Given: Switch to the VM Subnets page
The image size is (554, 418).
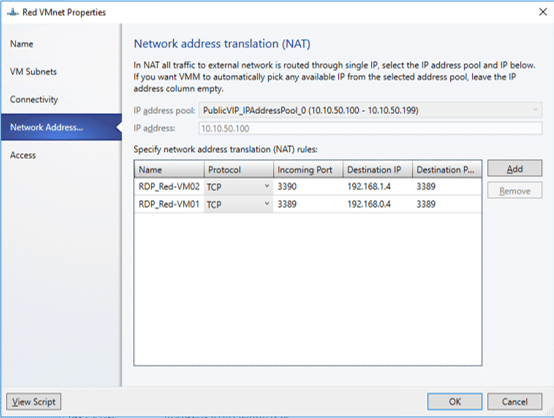Looking at the screenshot, I should click(33, 72).
